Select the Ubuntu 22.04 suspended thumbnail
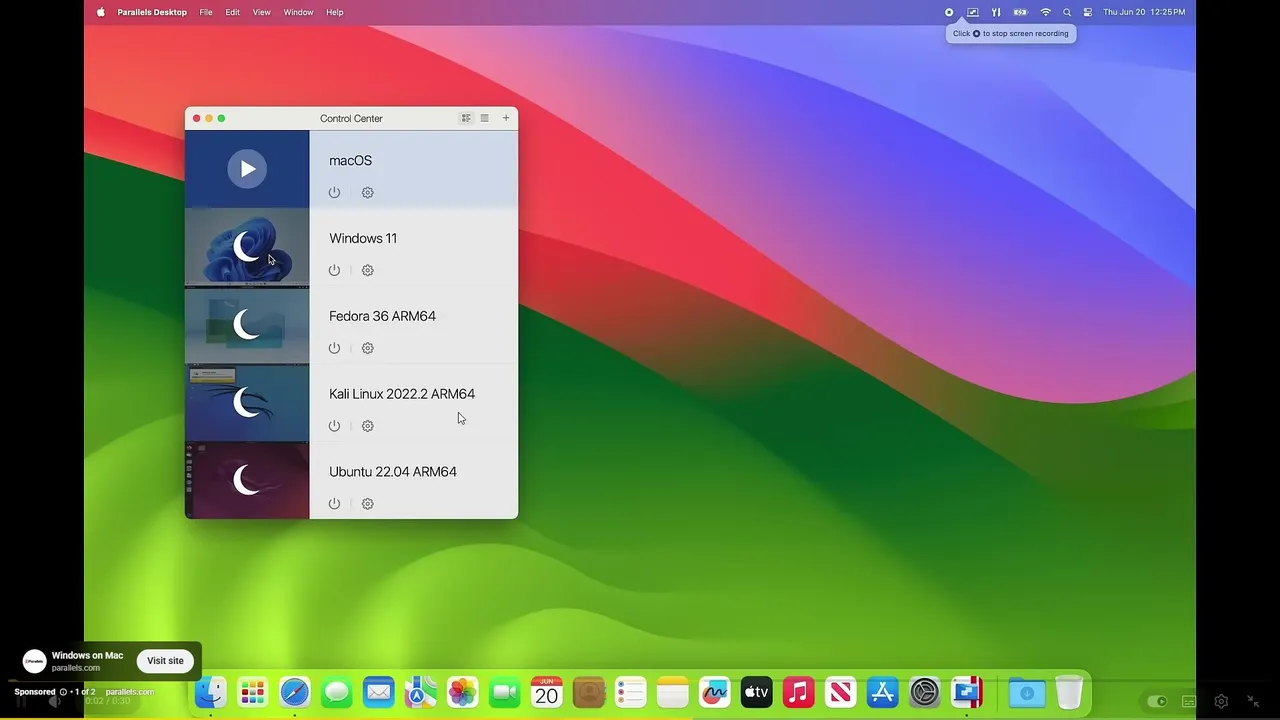This screenshot has width=1280, height=720. point(247,481)
